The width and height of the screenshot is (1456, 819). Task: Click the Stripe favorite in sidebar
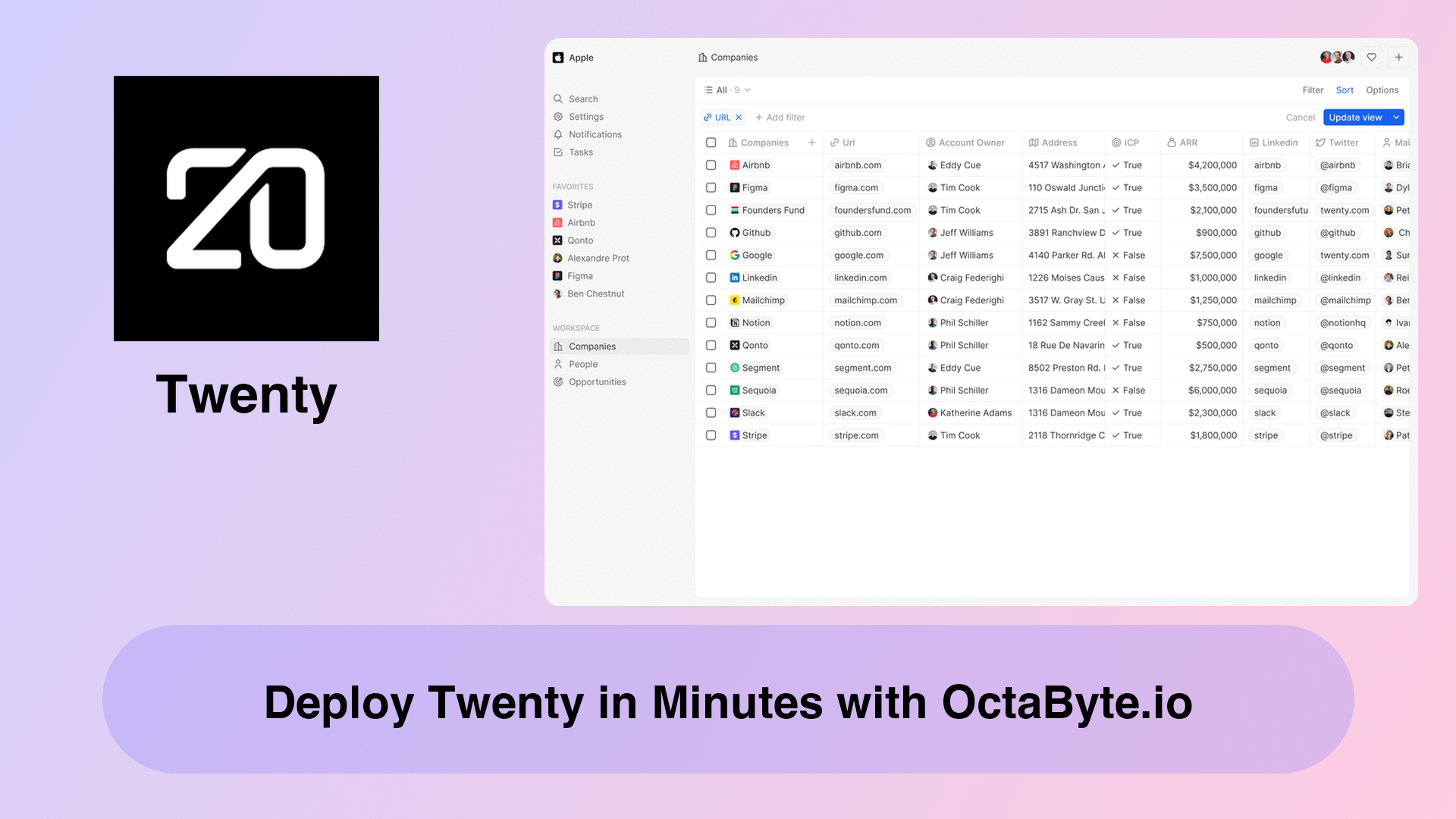coord(580,205)
